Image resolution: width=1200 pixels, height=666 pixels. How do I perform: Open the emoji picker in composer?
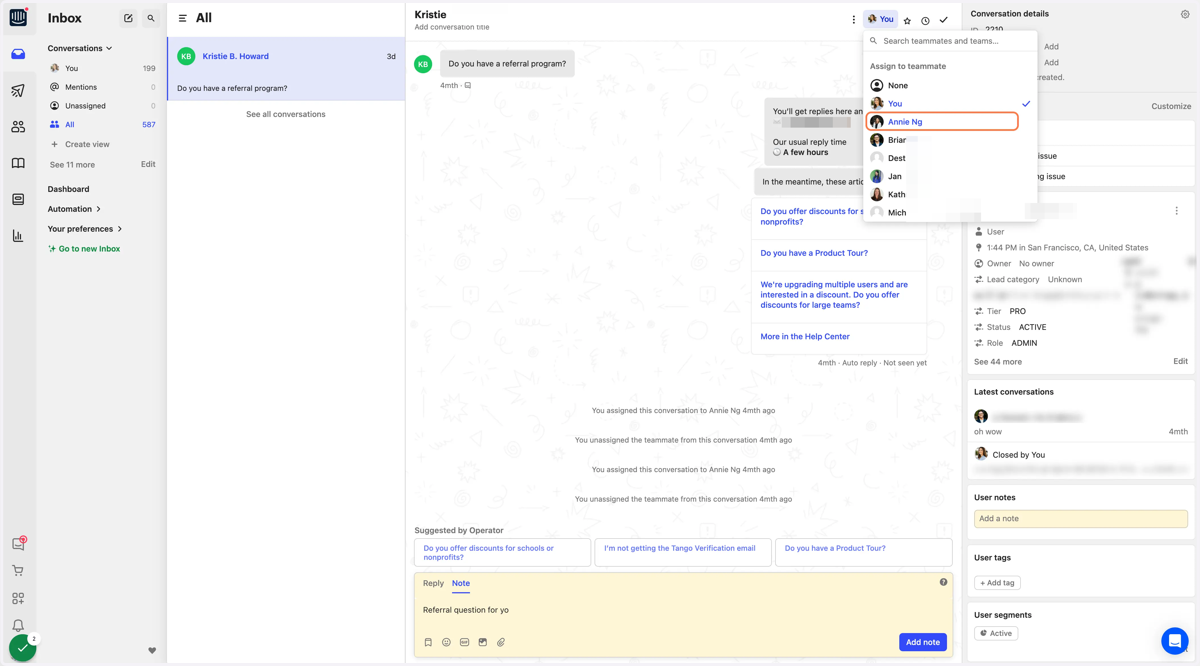[x=446, y=642]
